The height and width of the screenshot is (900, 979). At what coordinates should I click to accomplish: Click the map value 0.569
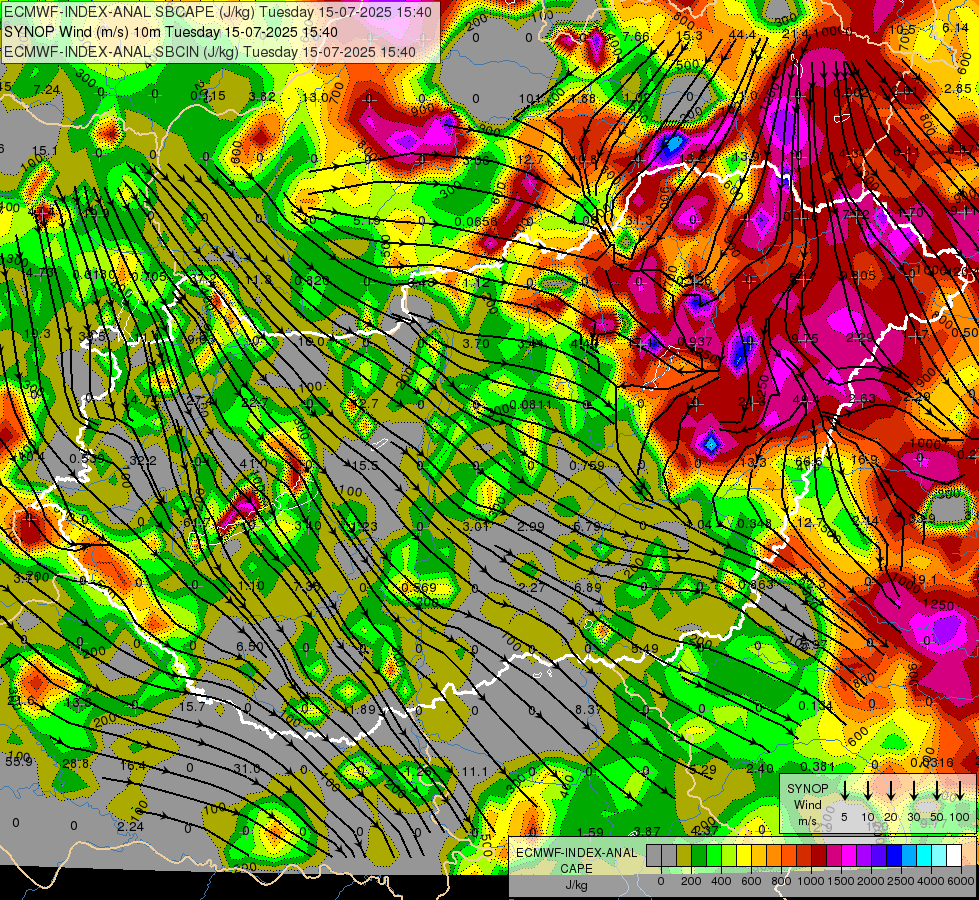(x=419, y=588)
